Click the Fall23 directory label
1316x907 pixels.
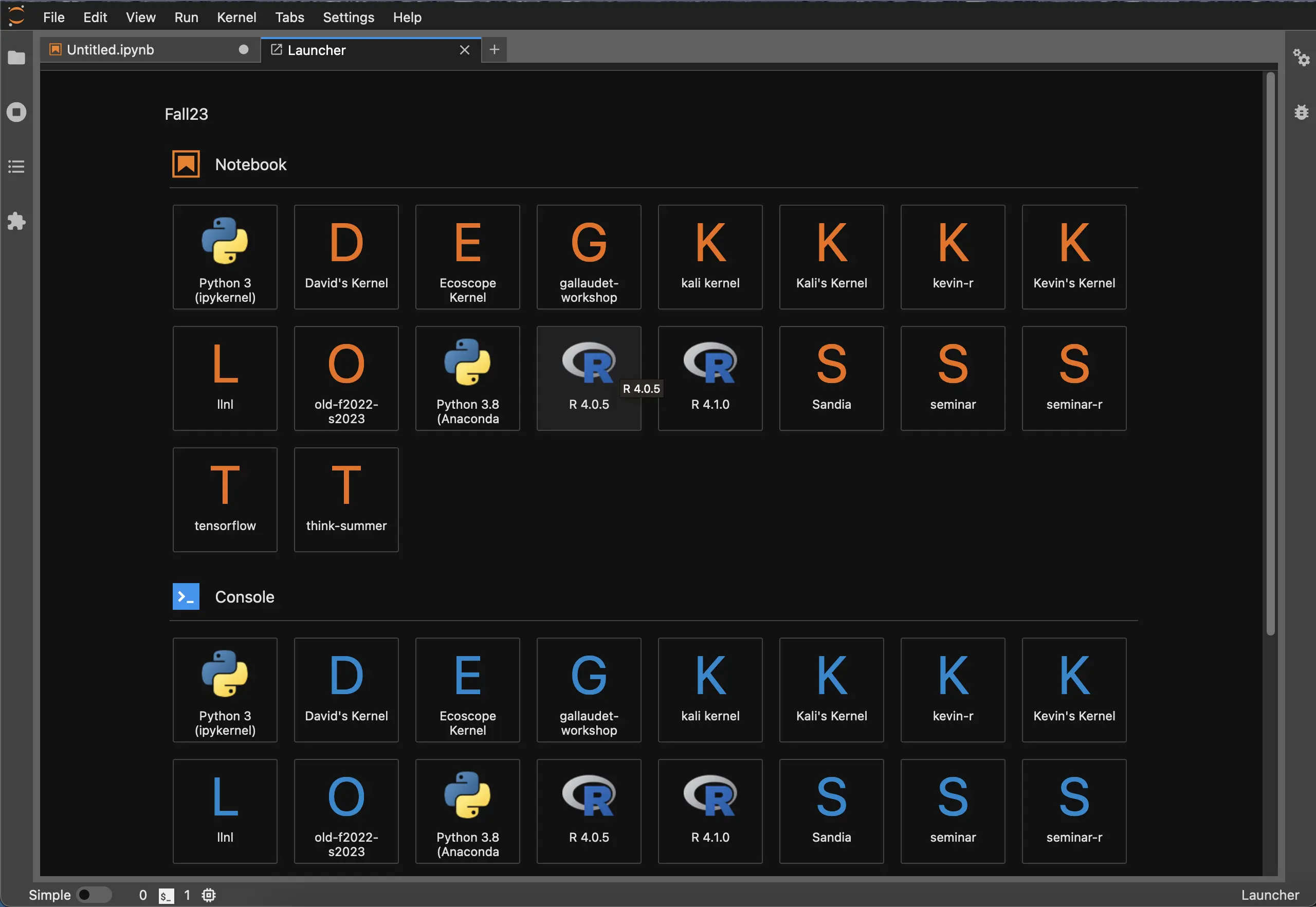[187, 114]
